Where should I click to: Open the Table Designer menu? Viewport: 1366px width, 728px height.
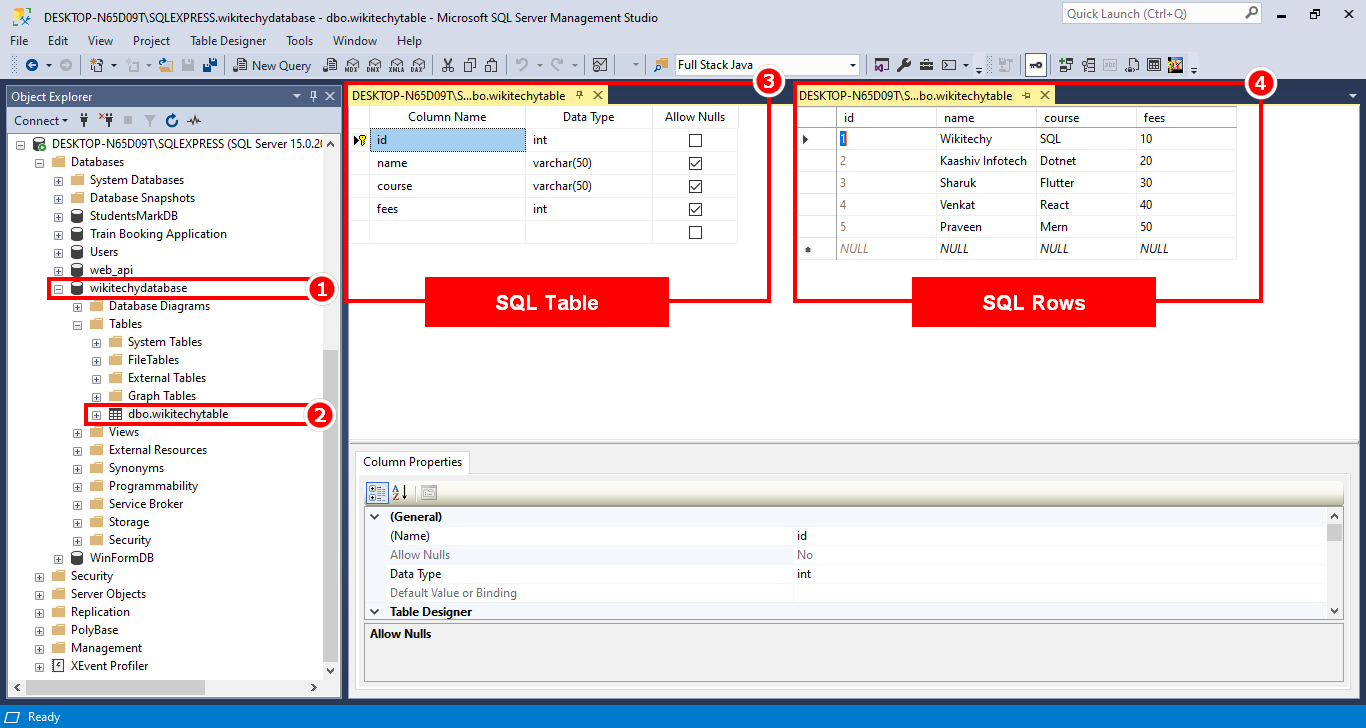click(229, 41)
